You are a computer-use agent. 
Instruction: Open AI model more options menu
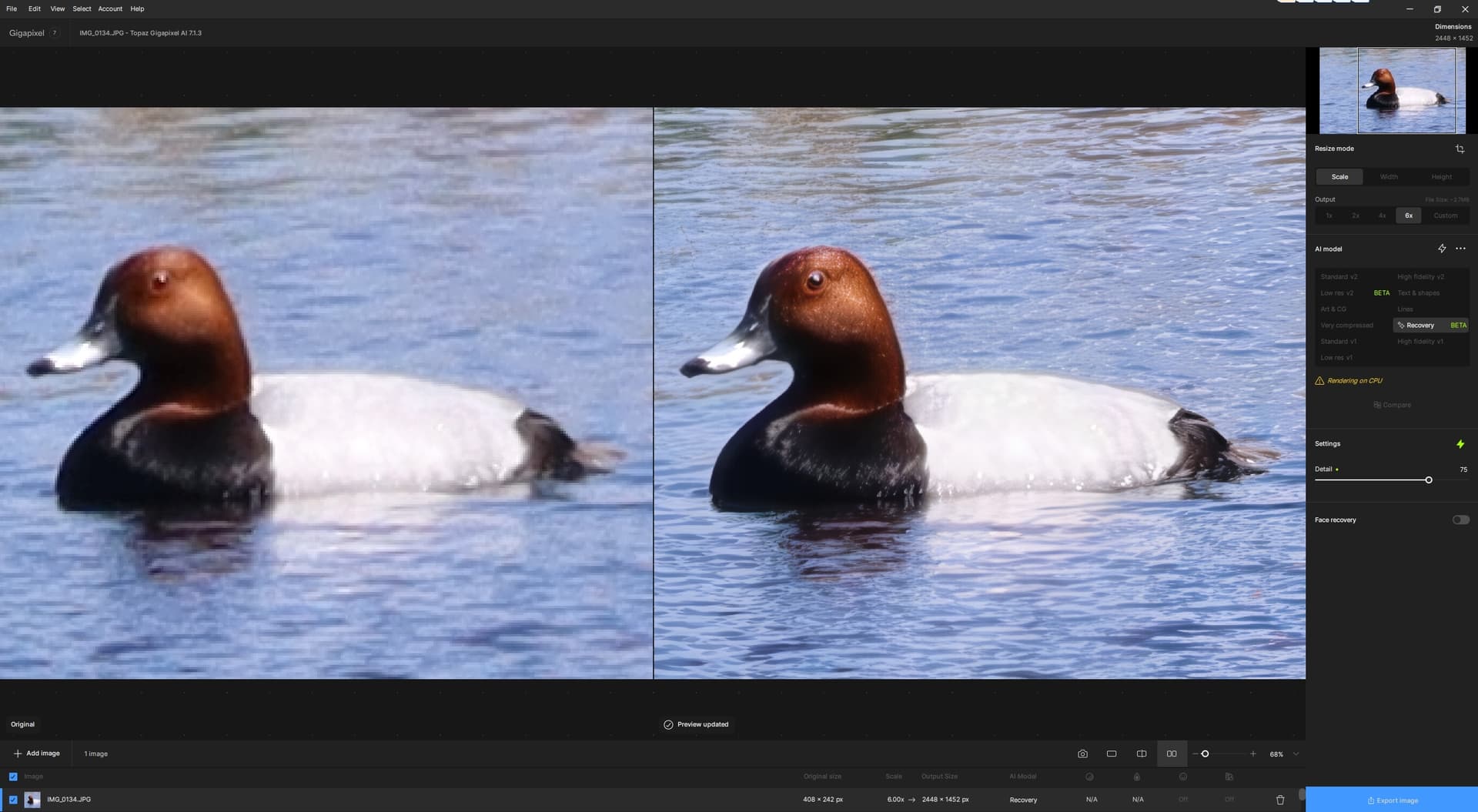tap(1461, 249)
